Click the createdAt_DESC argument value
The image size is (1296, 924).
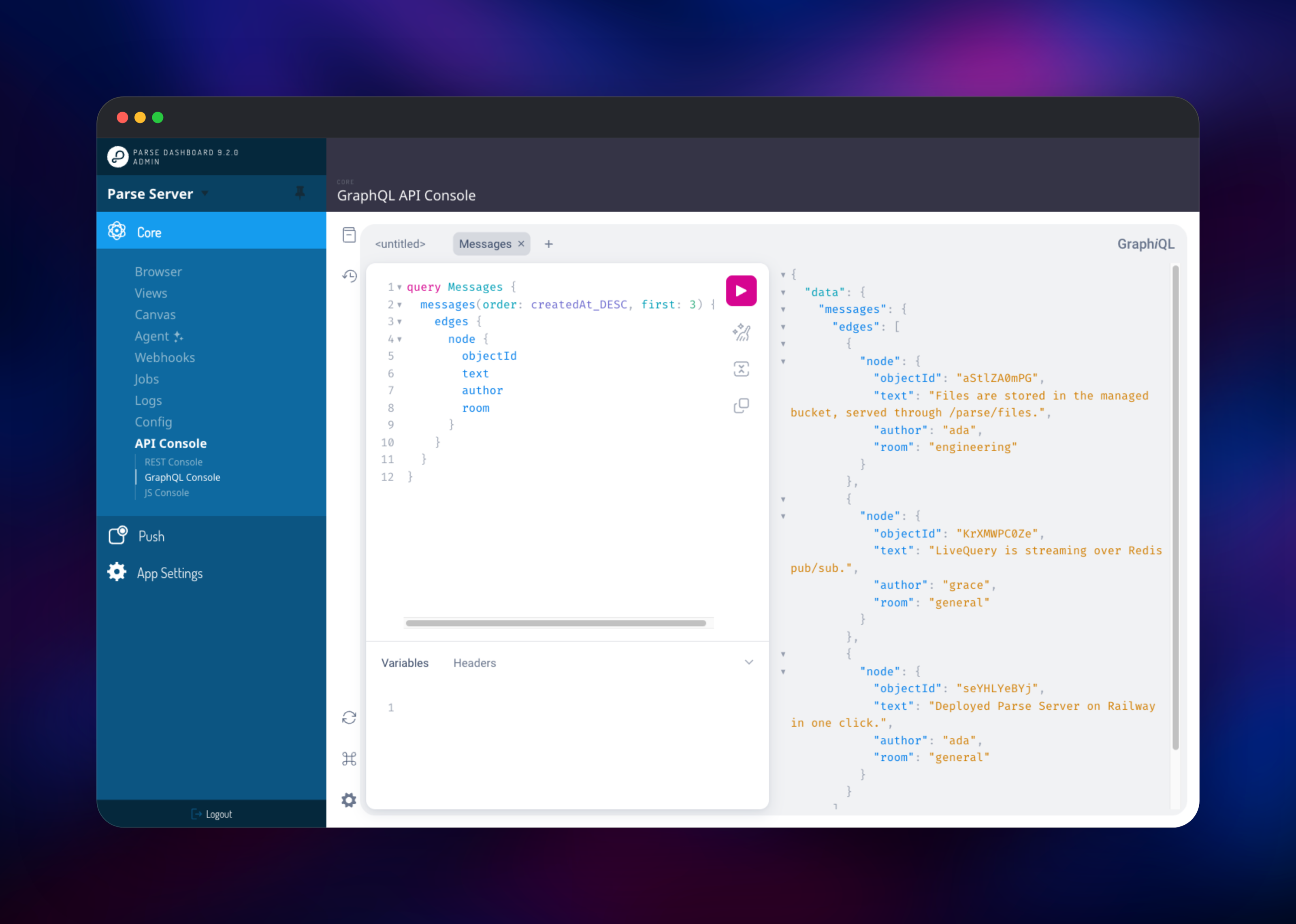pos(579,304)
